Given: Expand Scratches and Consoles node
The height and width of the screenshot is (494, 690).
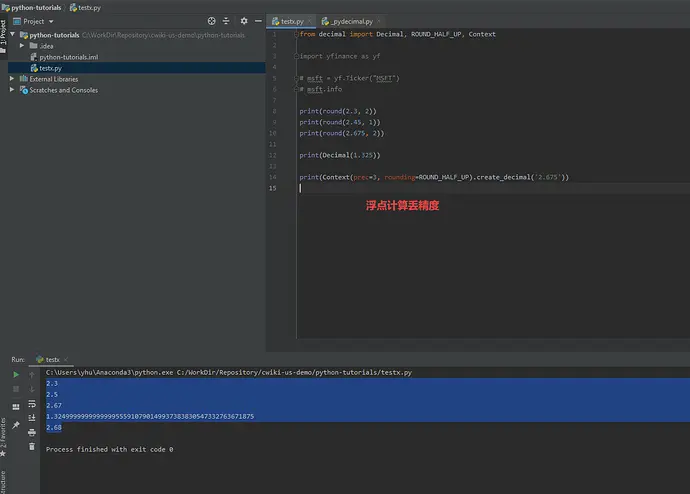Looking at the screenshot, I should [12, 89].
